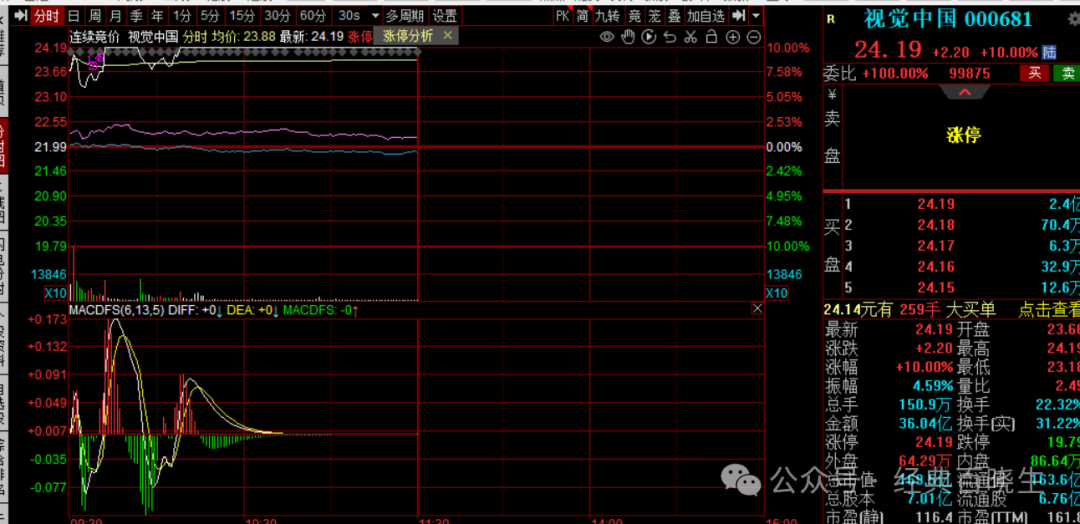Image resolution: width=1080 pixels, height=524 pixels.
Task: Select the 15分 period tab
Action: [x=241, y=16]
